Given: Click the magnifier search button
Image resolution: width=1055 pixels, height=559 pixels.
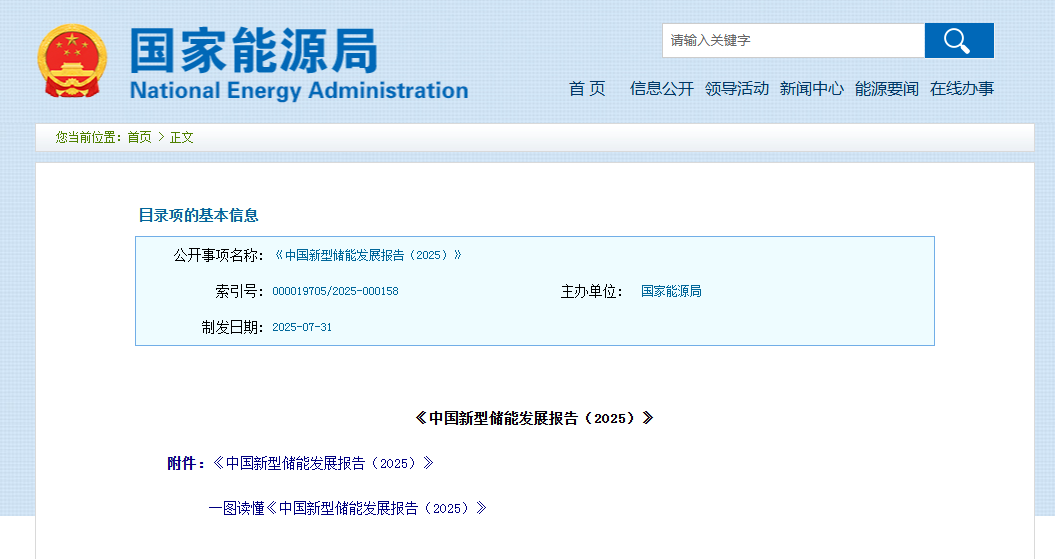Looking at the screenshot, I should click(958, 41).
